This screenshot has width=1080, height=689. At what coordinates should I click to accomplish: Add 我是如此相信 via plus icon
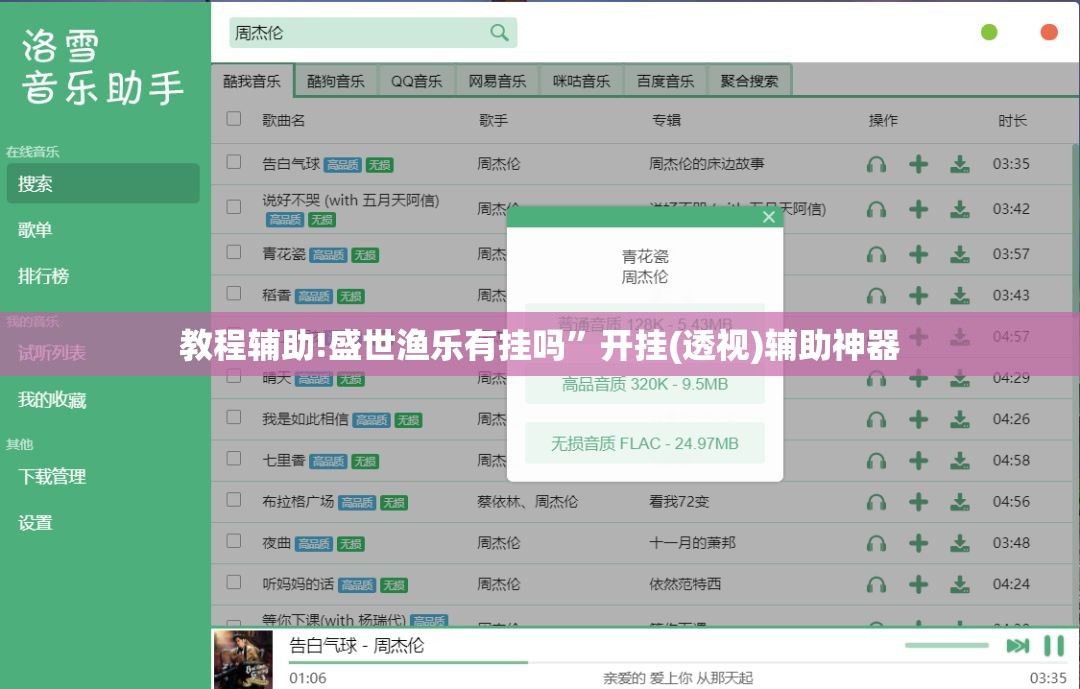pyautogui.click(x=918, y=419)
